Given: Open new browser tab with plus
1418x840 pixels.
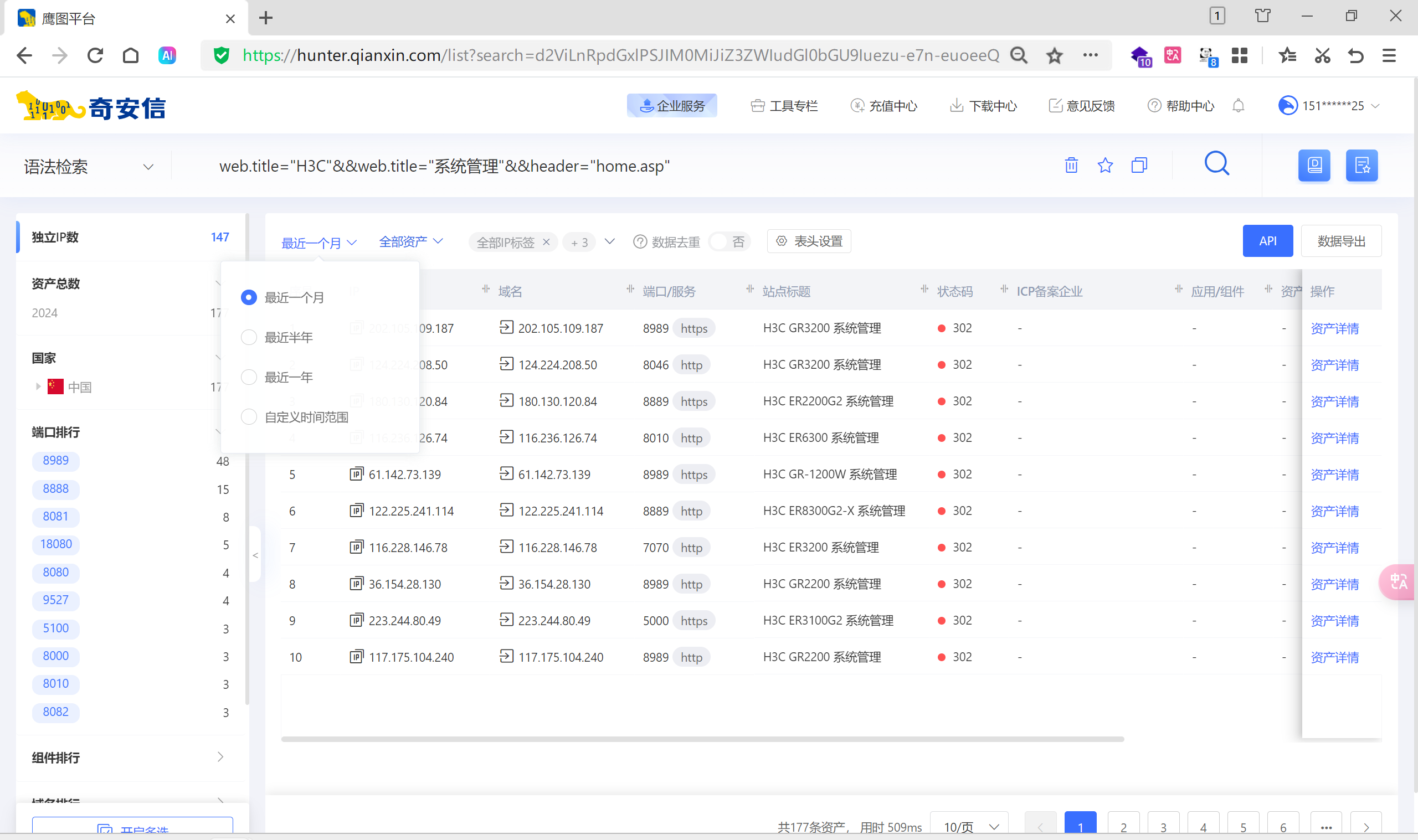Looking at the screenshot, I should 266,18.
